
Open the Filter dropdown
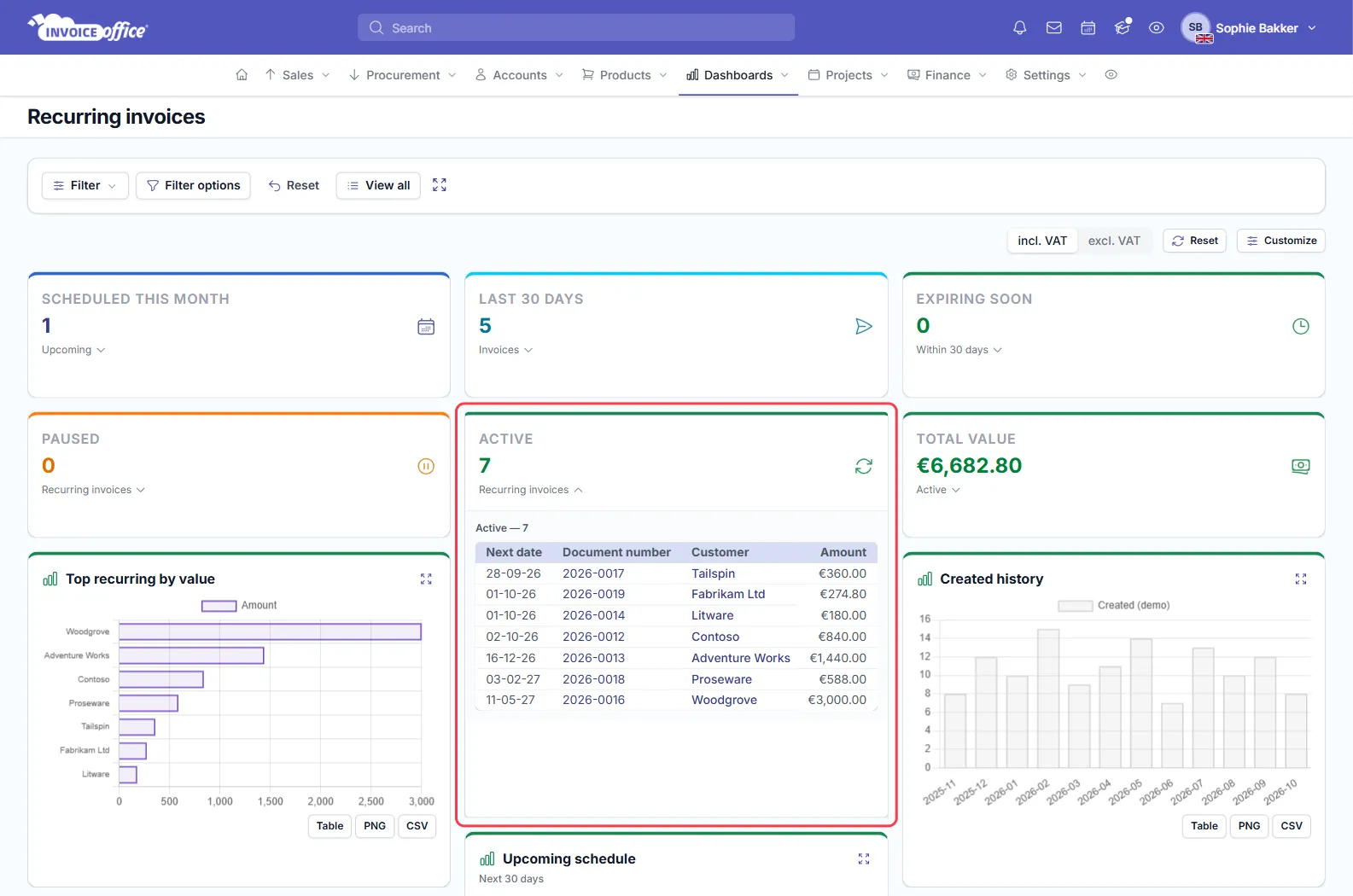[85, 185]
